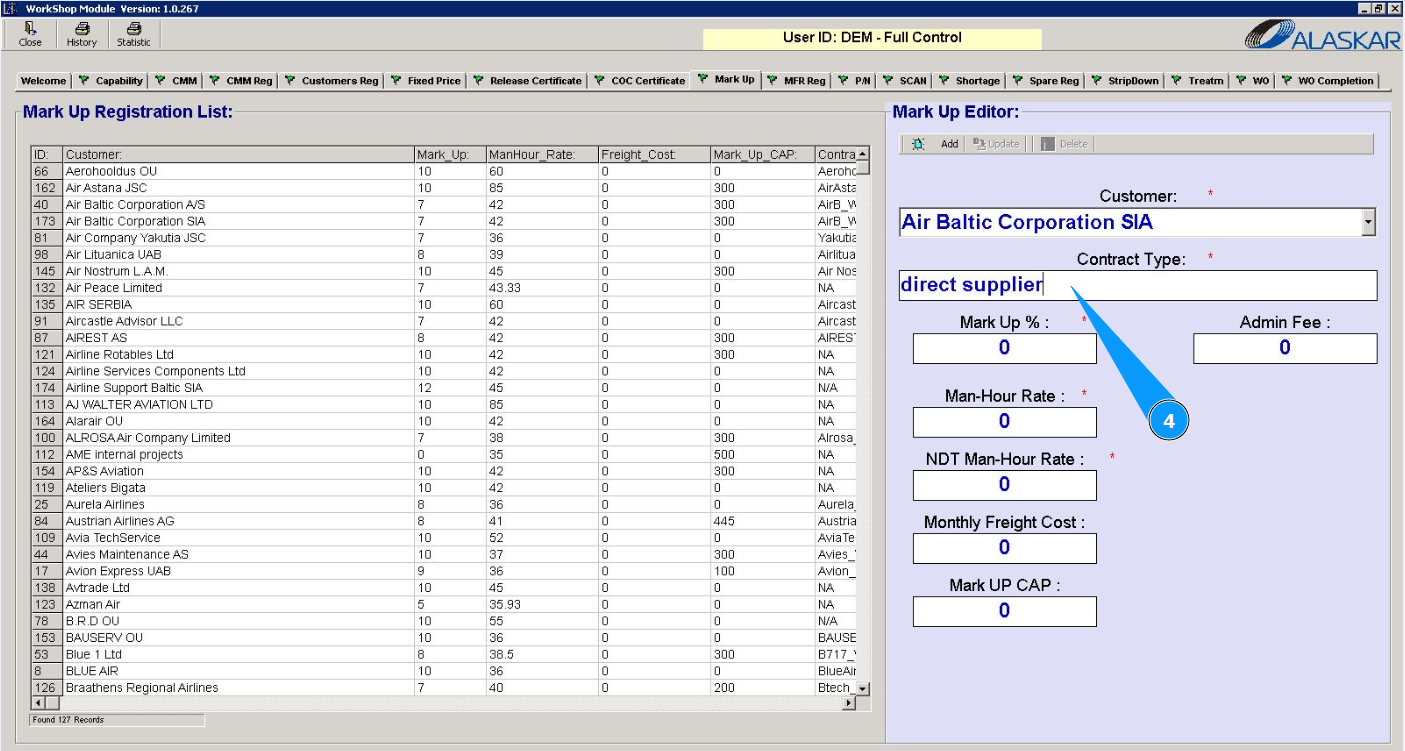
Task: Focus the Admin Fee input box
Action: [1284, 348]
